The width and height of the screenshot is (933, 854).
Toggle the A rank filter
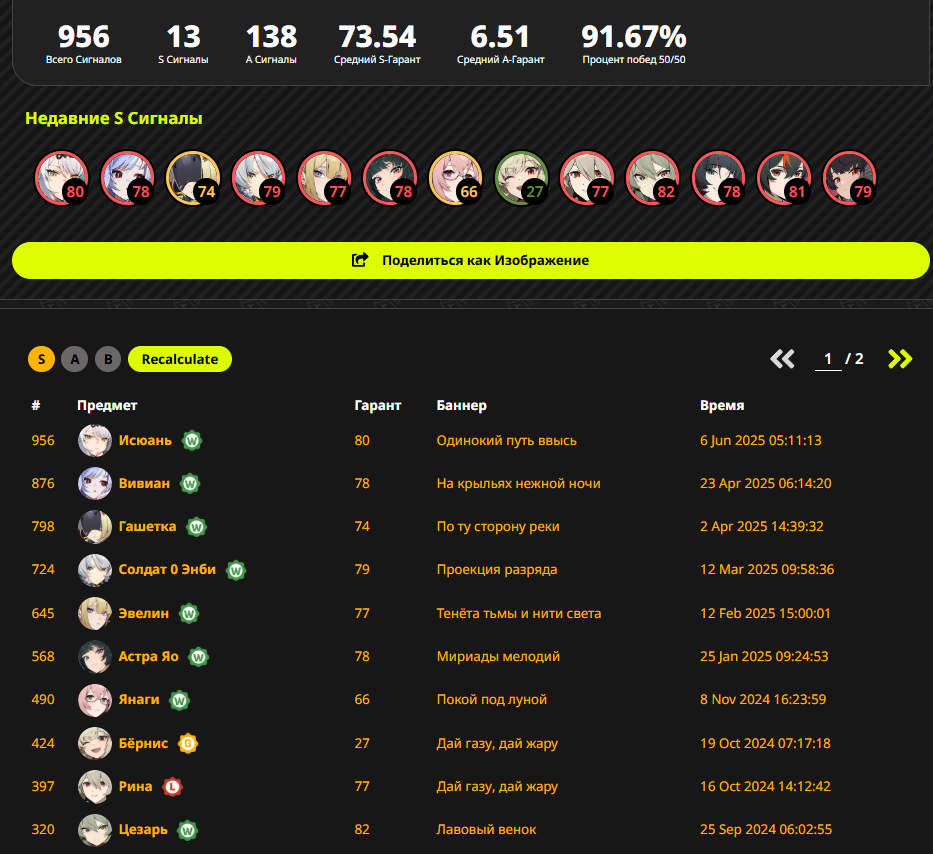point(74,359)
